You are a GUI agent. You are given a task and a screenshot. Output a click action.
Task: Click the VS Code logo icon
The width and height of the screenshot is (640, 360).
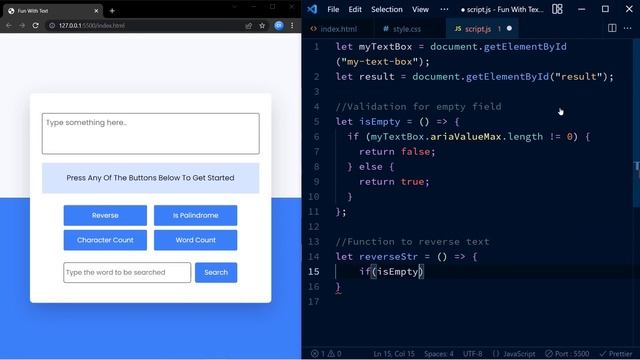(x=312, y=9)
